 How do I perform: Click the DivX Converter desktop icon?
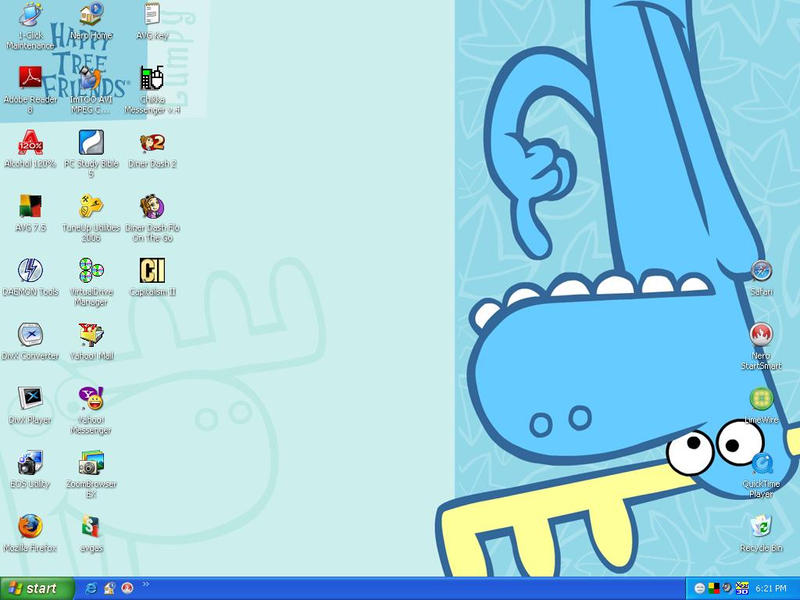click(31, 335)
